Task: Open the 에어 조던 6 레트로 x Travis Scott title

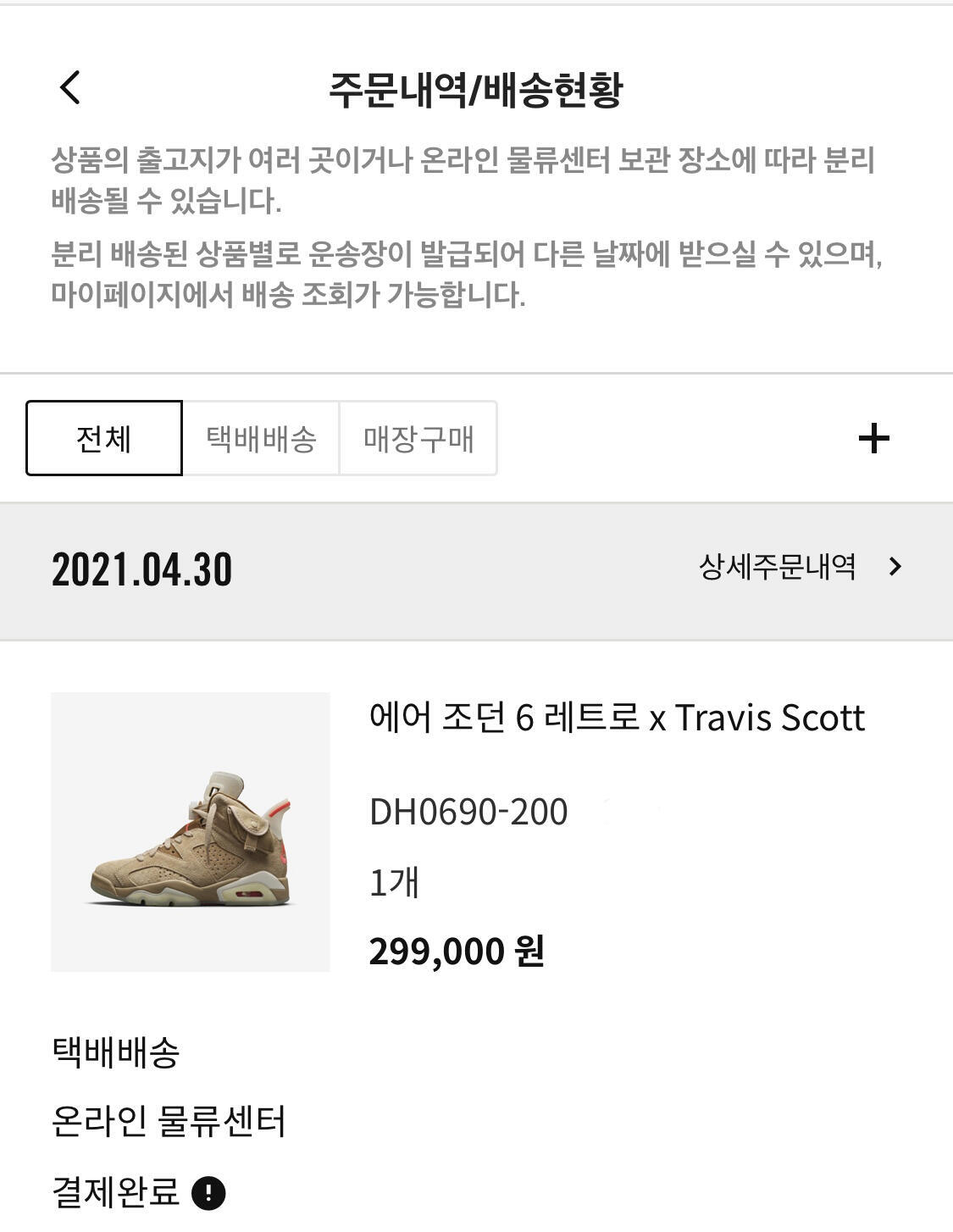Action: (617, 718)
